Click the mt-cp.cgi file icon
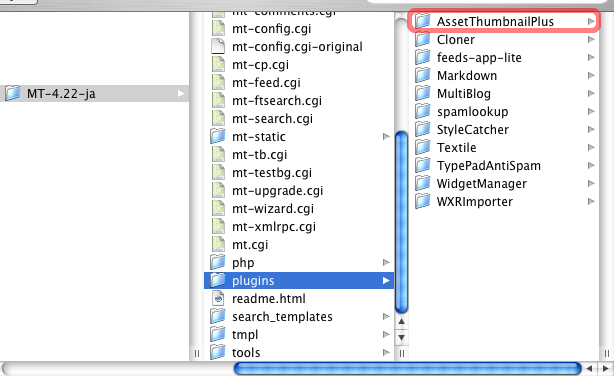The width and height of the screenshot is (614, 376). click(218, 65)
